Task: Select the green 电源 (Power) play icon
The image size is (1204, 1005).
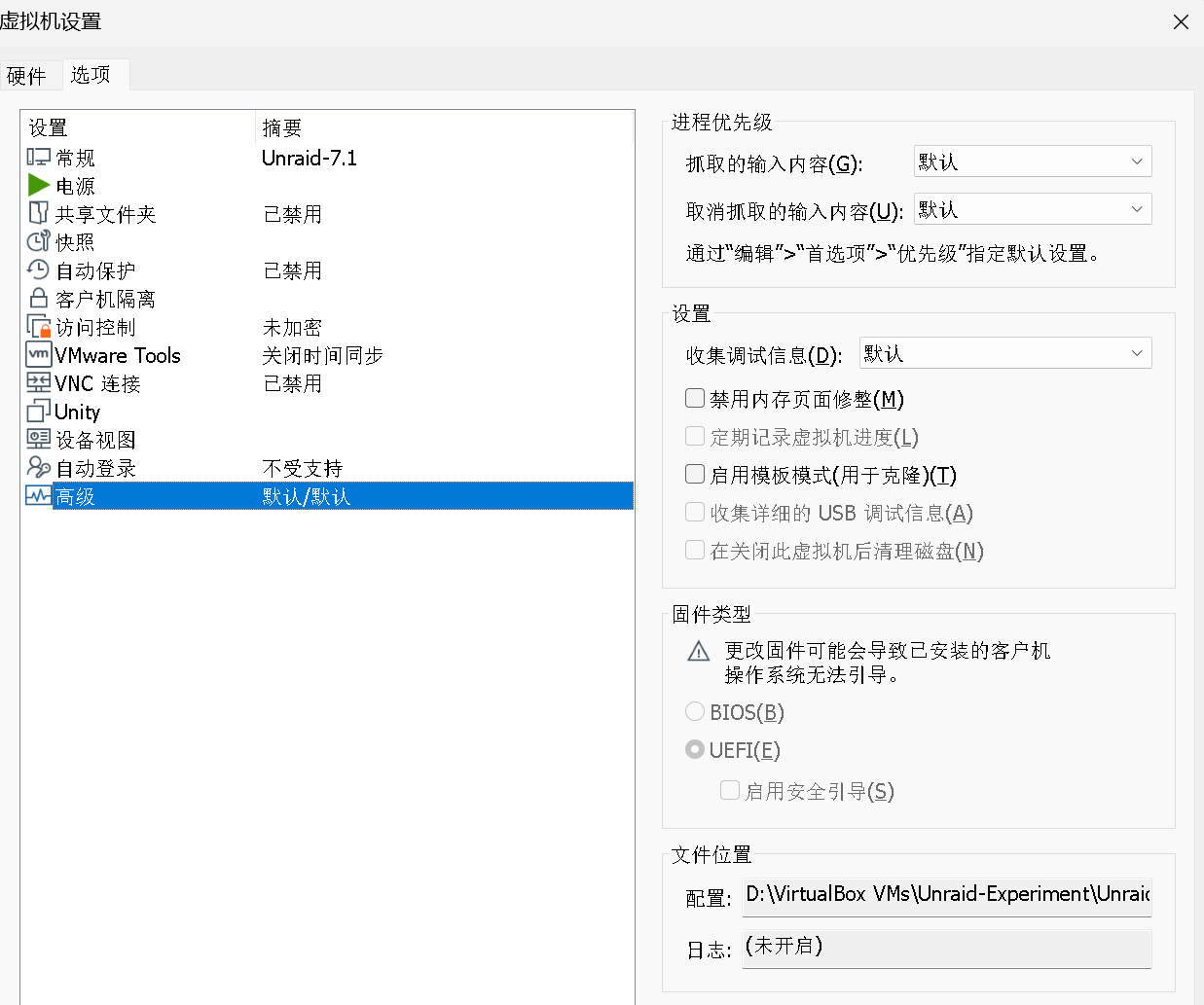Action: tap(38, 185)
